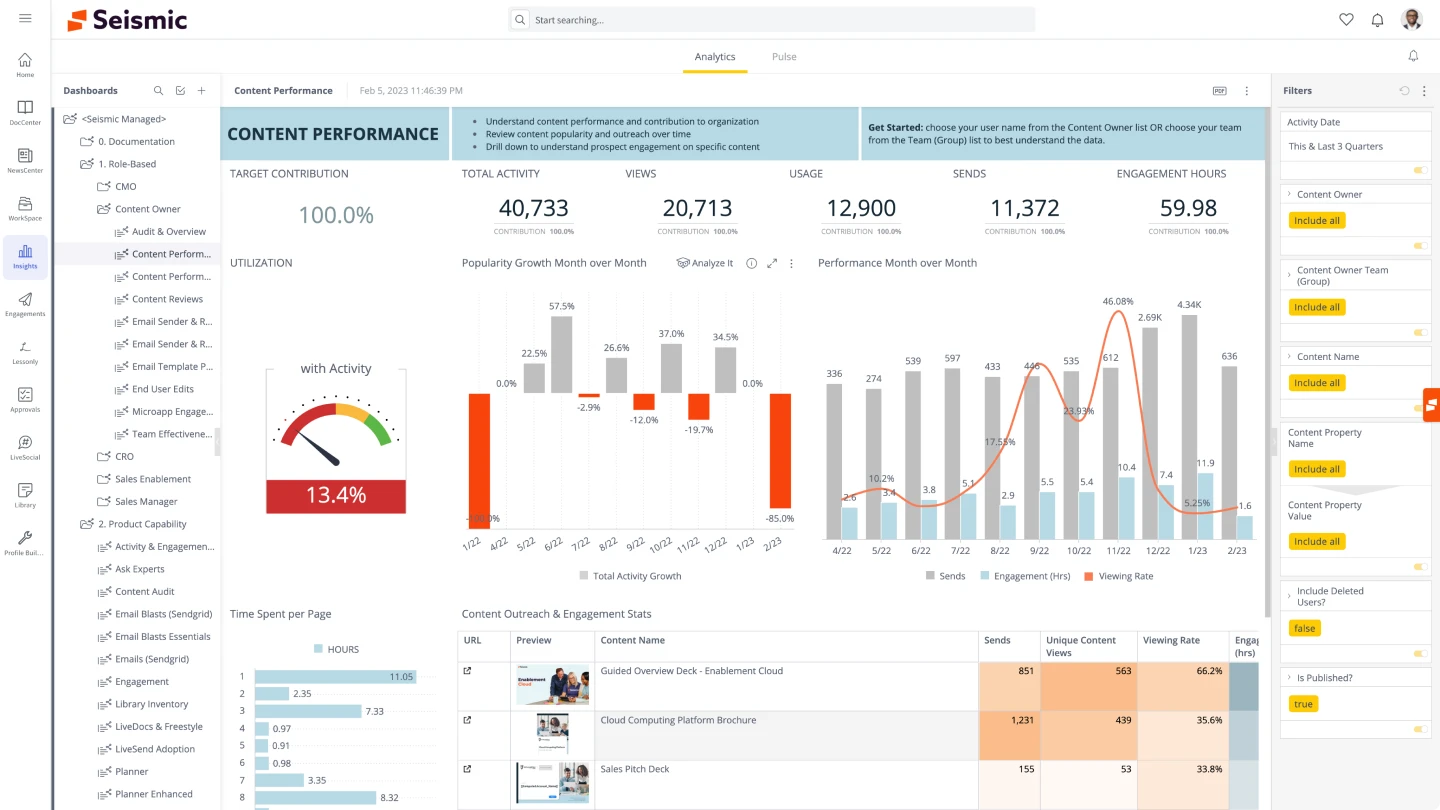This screenshot has height=810, width=1440.
Task: Toggle the Include Deleted Users filter switch
Action: pos(1419,653)
